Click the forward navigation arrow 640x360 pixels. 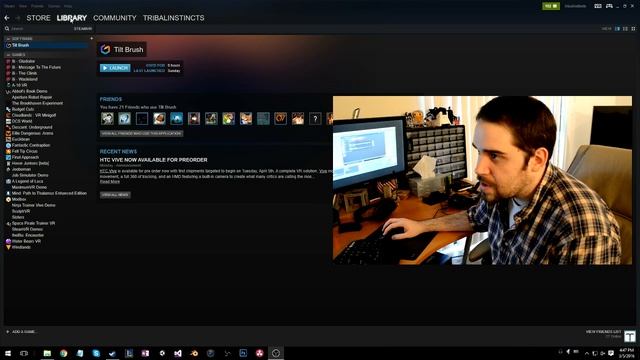pyautogui.click(x=18, y=18)
